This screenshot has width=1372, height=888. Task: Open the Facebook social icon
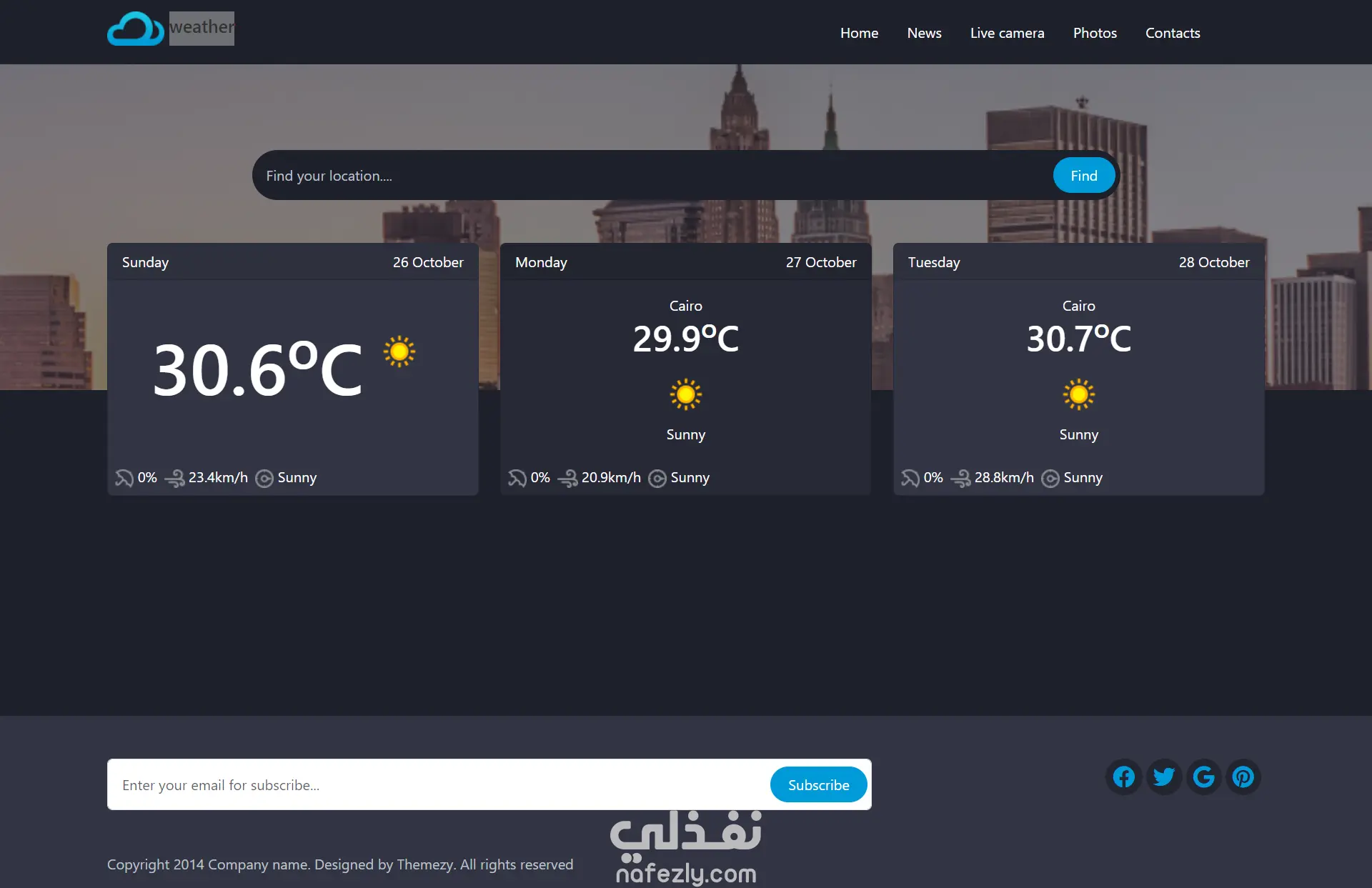coord(1124,777)
